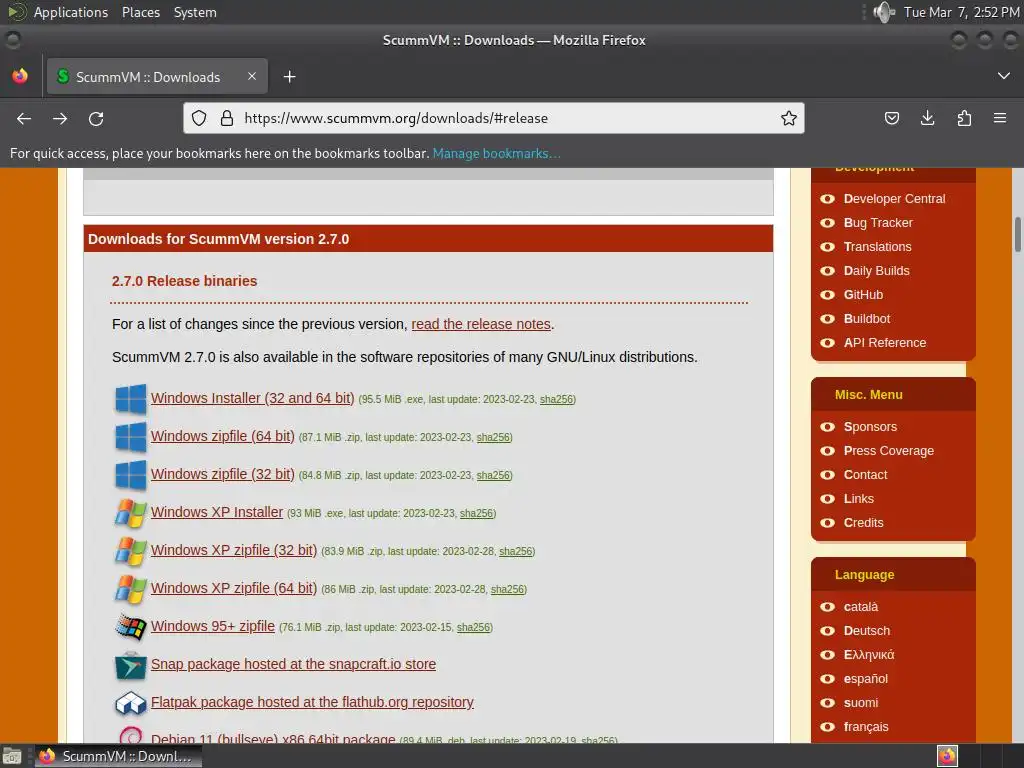This screenshot has height=768, width=1024.
Task: Click the forward navigation arrow
Action: coord(60,118)
